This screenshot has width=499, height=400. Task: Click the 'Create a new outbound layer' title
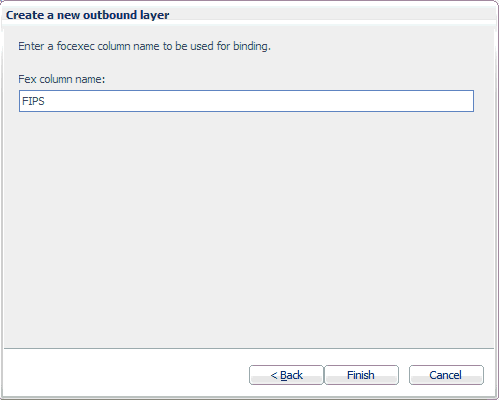[x=88, y=15]
